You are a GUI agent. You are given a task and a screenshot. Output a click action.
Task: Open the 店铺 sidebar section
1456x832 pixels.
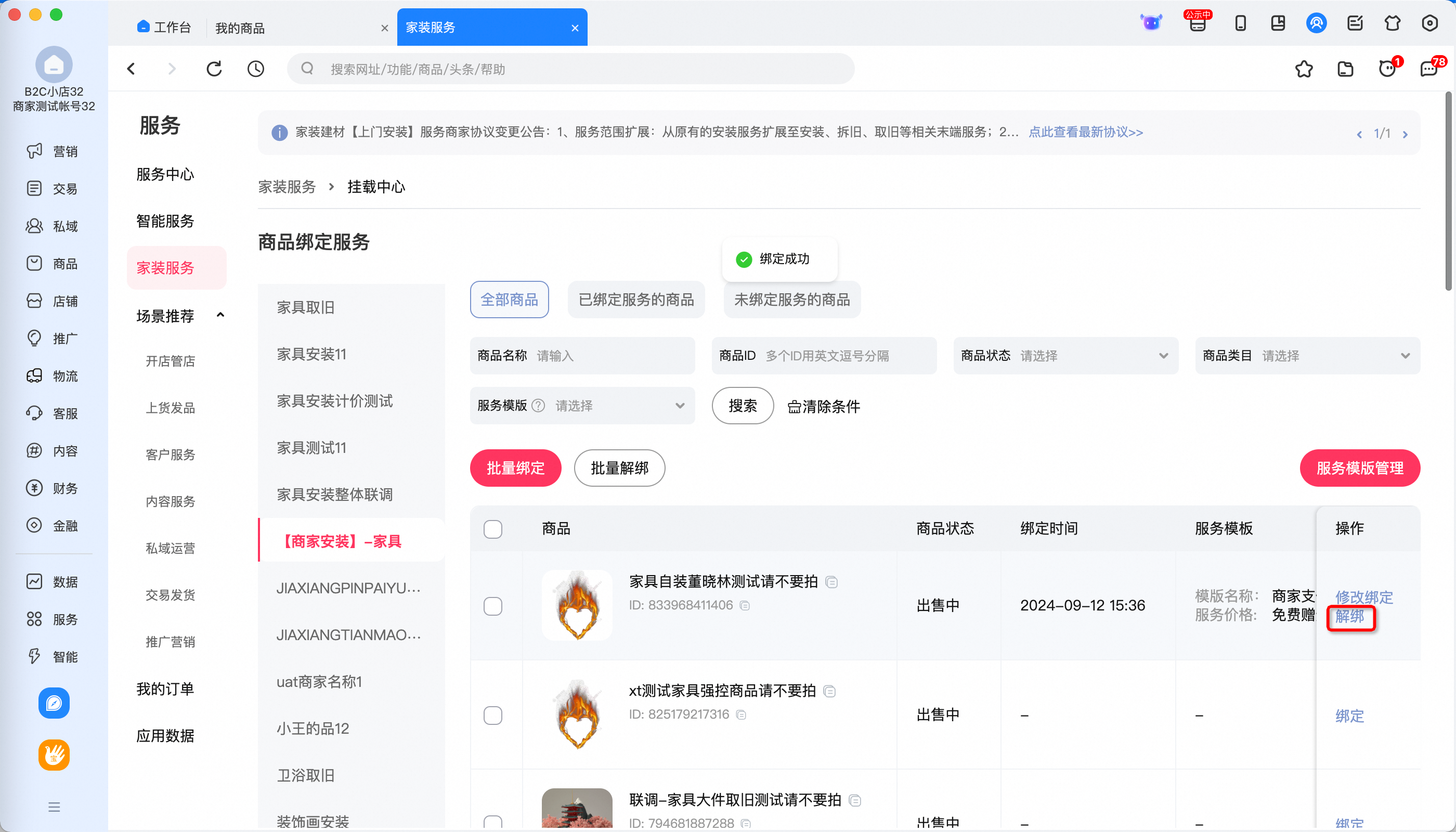pyautogui.click(x=53, y=301)
